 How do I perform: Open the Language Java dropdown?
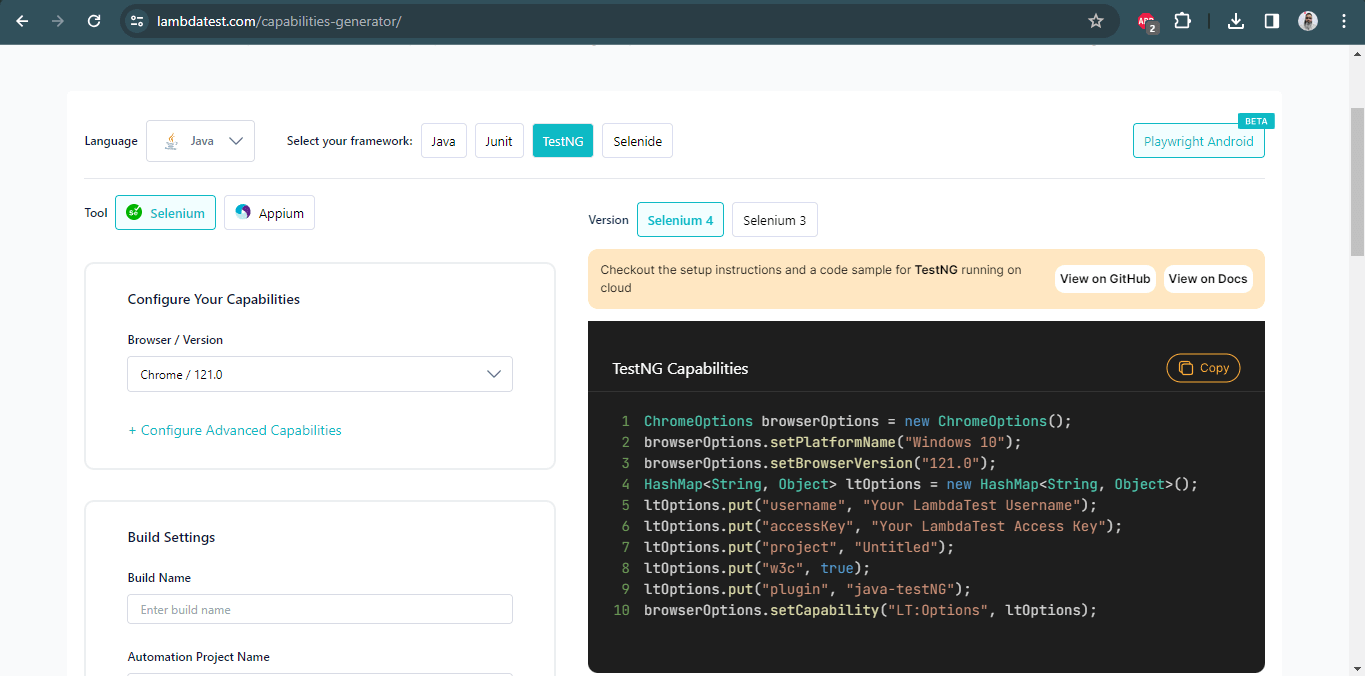coord(200,141)
